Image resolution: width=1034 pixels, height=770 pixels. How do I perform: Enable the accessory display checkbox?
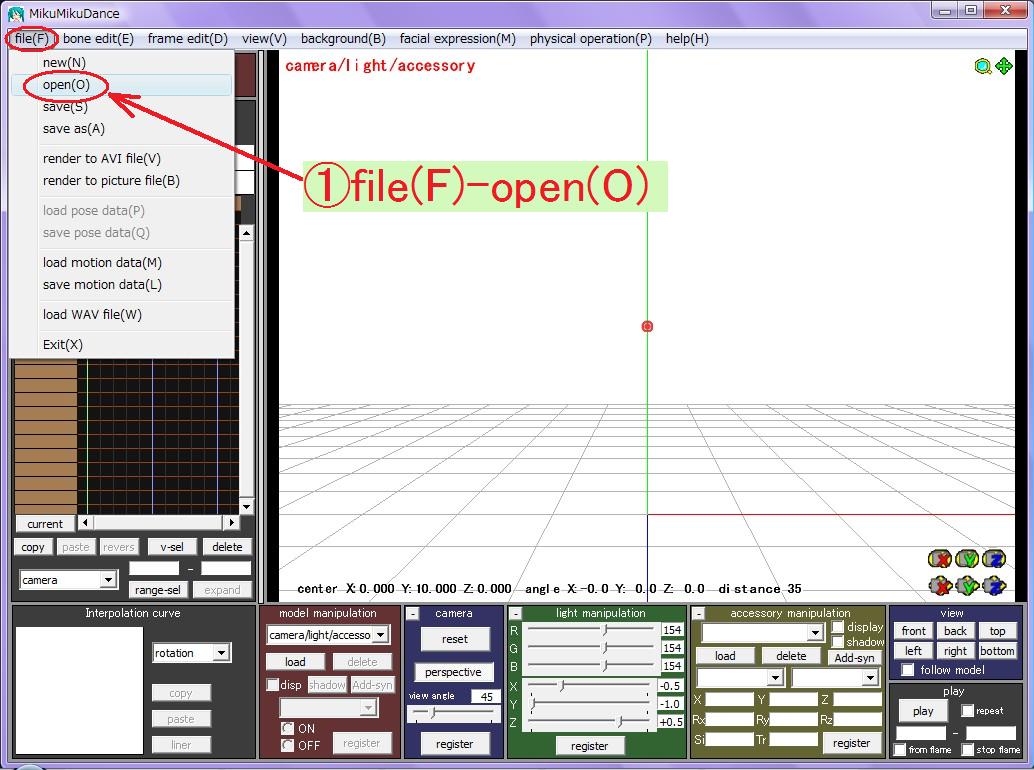tap(837, 627)
